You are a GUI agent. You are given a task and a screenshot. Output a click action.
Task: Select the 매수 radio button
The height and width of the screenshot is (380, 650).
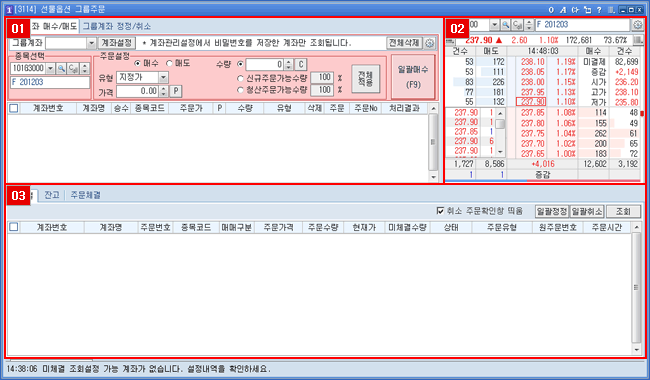click(x=138, y=63)
